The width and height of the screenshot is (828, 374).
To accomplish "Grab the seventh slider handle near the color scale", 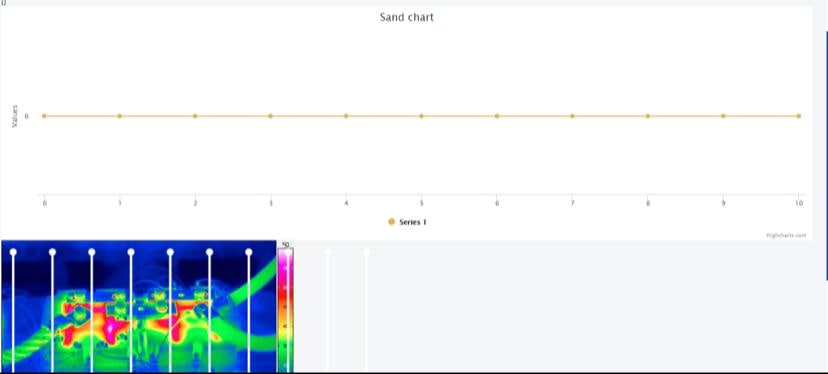I will (x=249, y=253).
